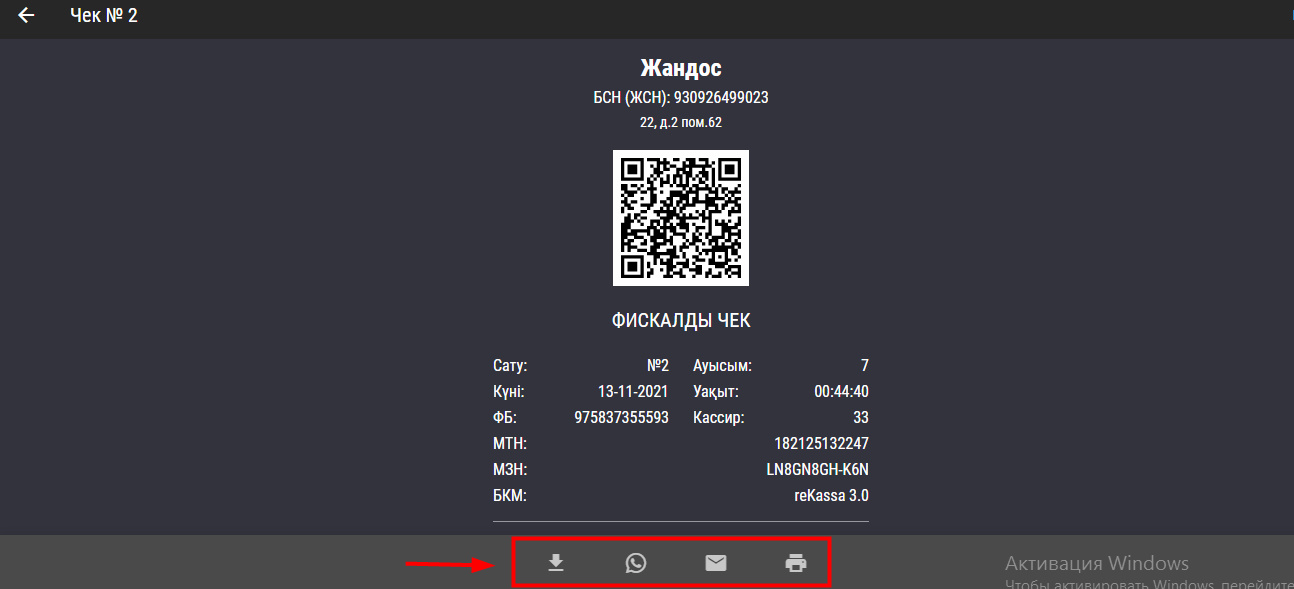Select the "ФБ:" label
This screenshot has width=1294, height=589.
(x=505, y=418)
